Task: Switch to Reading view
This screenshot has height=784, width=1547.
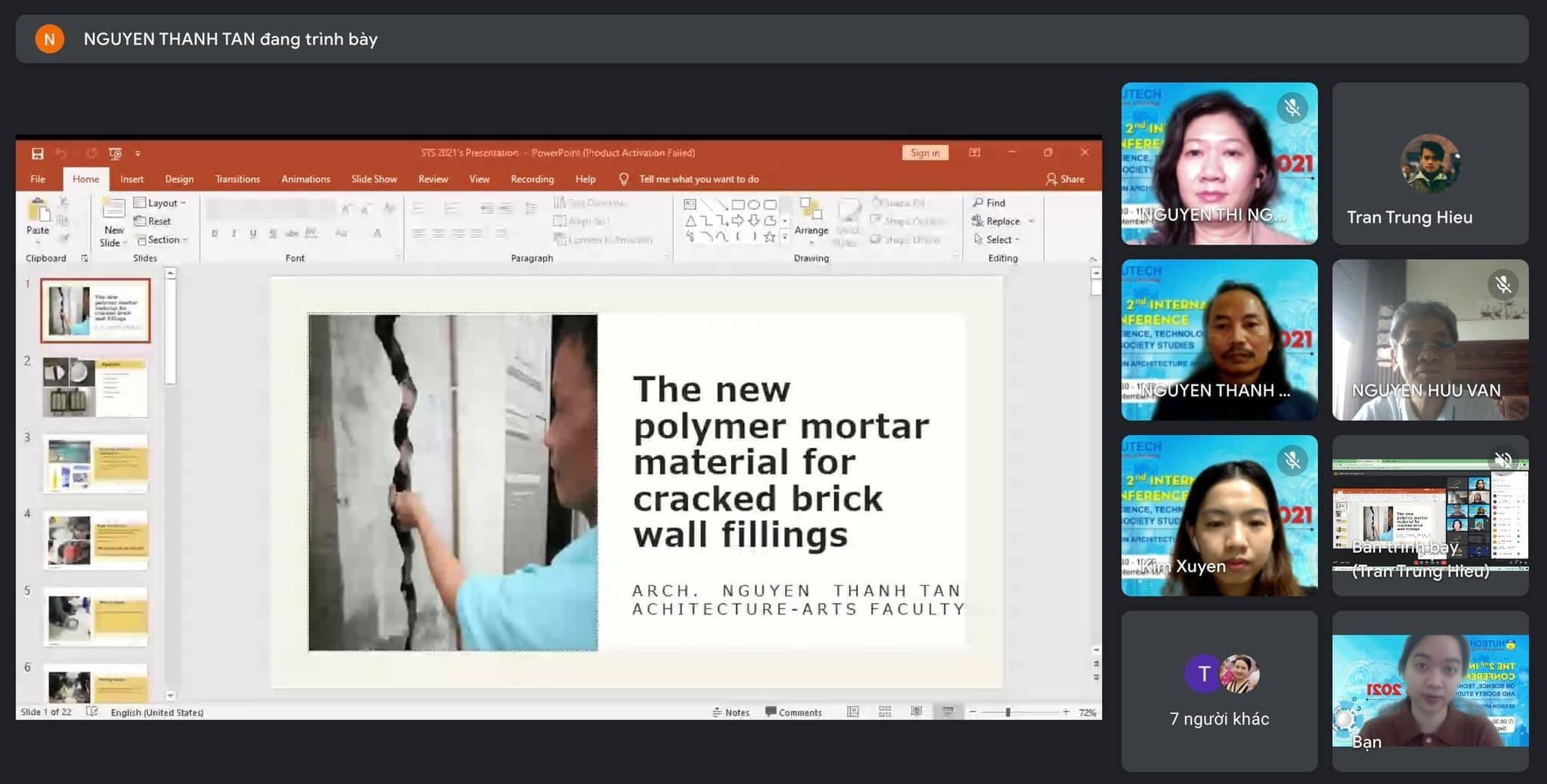Action: tap(916, 711)
